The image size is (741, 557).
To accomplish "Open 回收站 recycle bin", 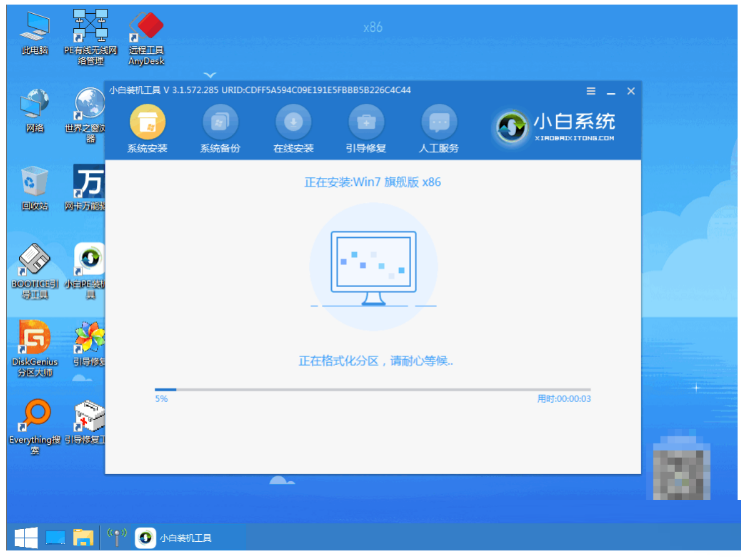I will click(34, 188).
